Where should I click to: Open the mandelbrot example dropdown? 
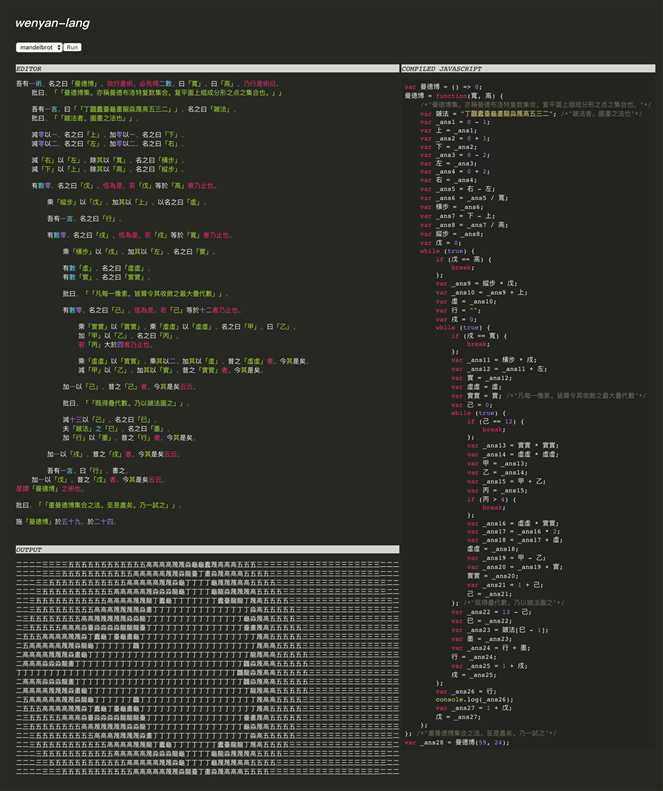point(39,47)
